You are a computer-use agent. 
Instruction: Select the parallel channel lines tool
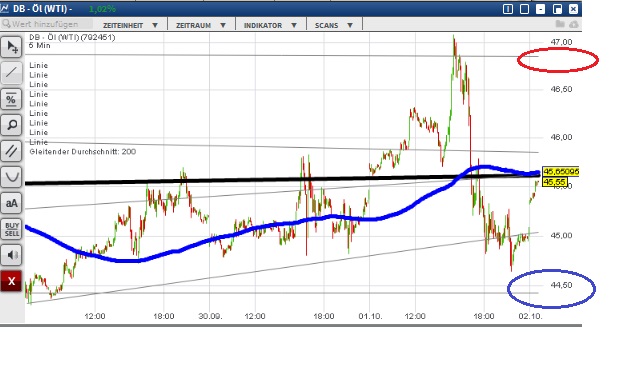pyautogui.click(x=11, y=151)
